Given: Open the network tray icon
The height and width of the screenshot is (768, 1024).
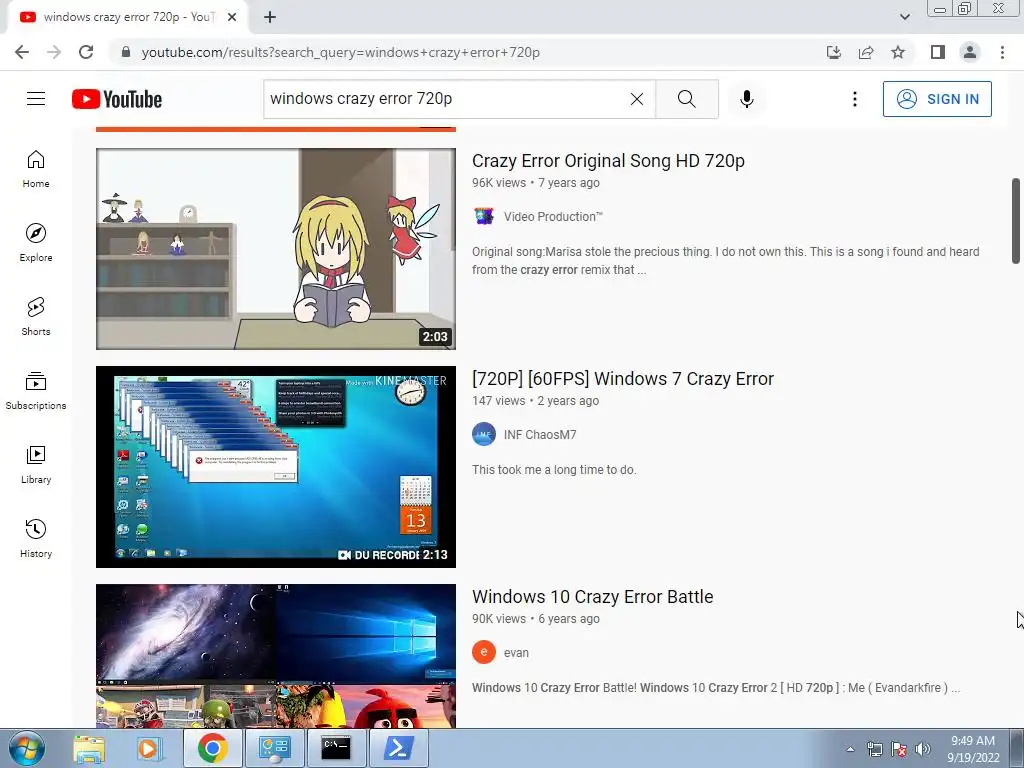Looking at the screenshot, I should point(874,749).
